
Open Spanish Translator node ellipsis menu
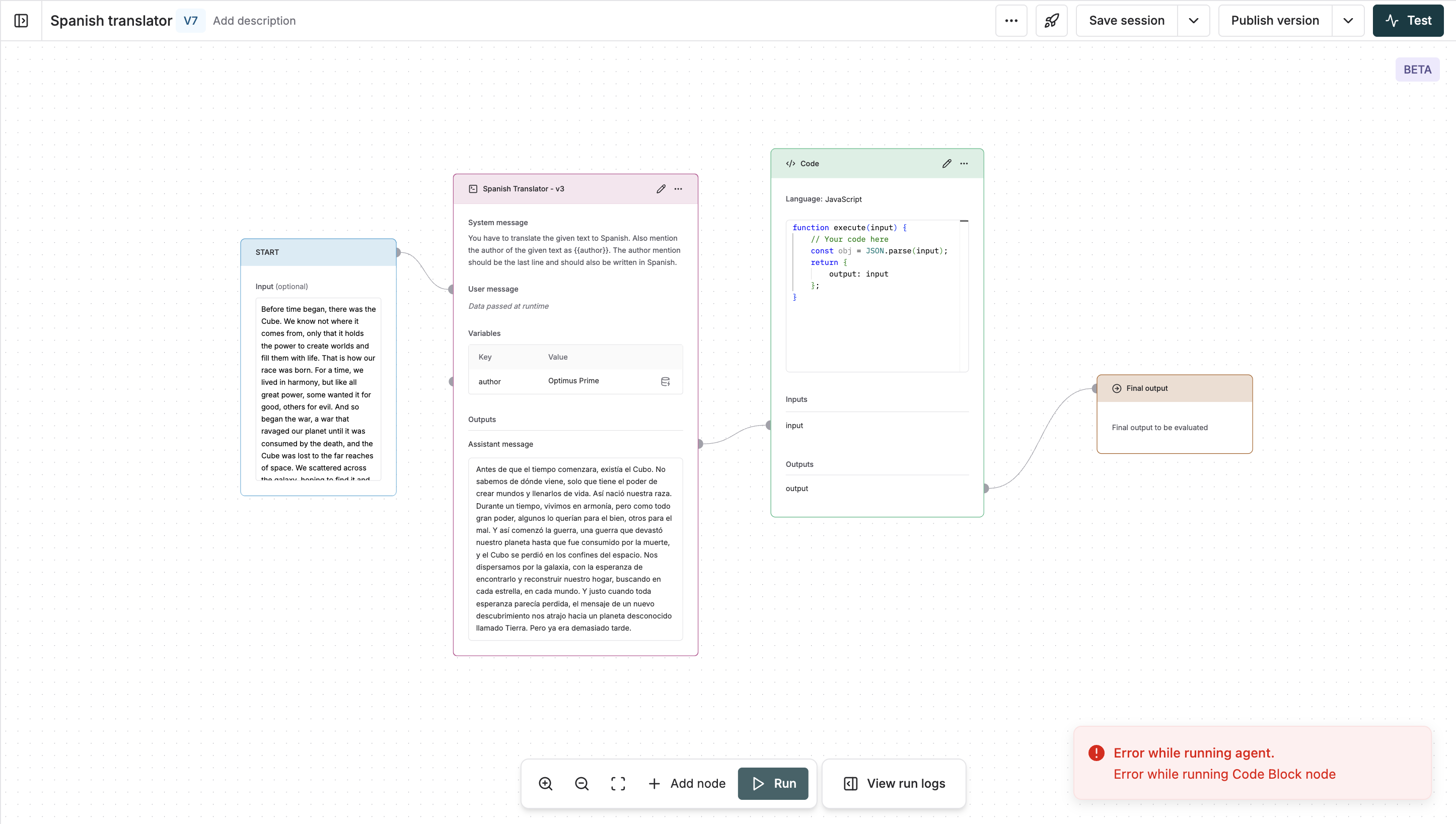(678, 189)
